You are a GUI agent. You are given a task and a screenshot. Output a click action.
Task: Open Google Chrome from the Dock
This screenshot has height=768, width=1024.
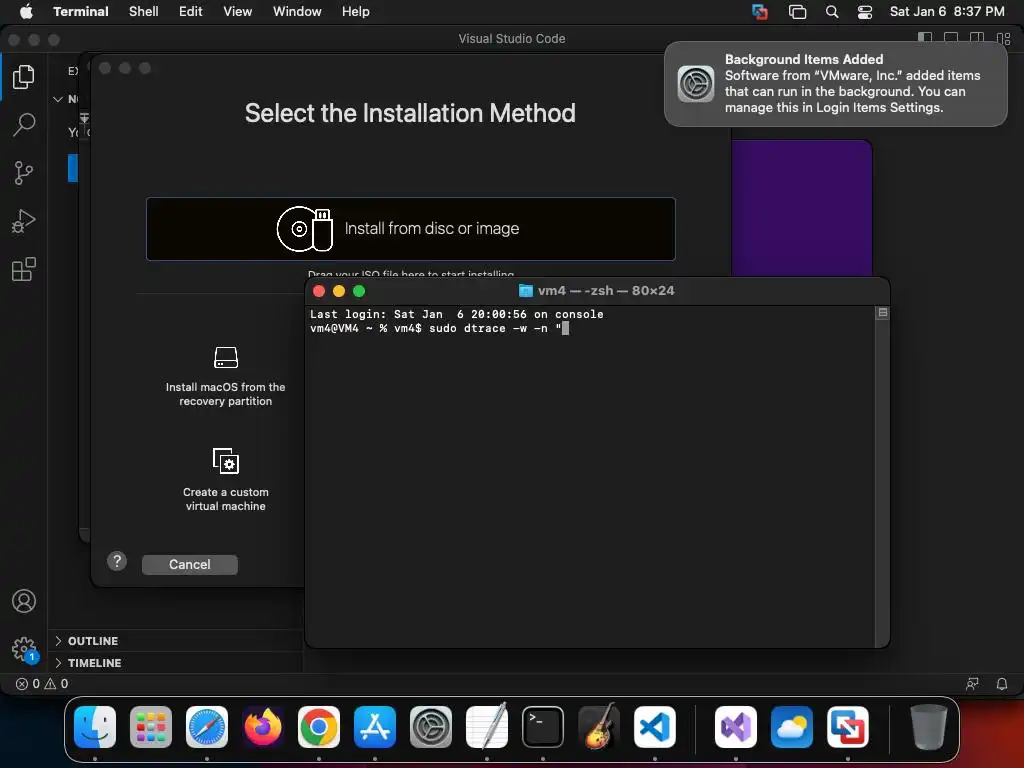click(319, 726)
